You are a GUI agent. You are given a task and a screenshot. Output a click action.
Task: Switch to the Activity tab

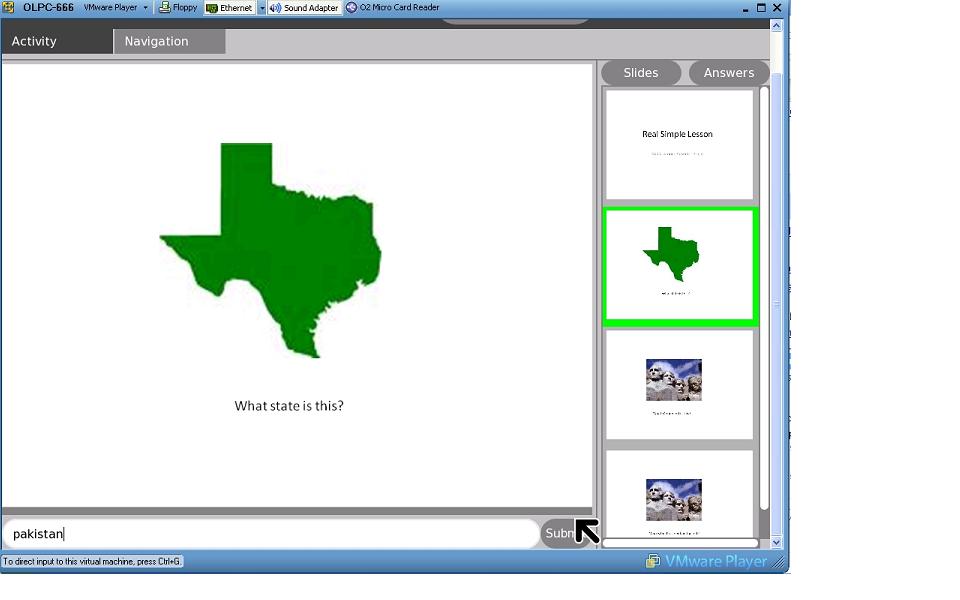[57, 41]
